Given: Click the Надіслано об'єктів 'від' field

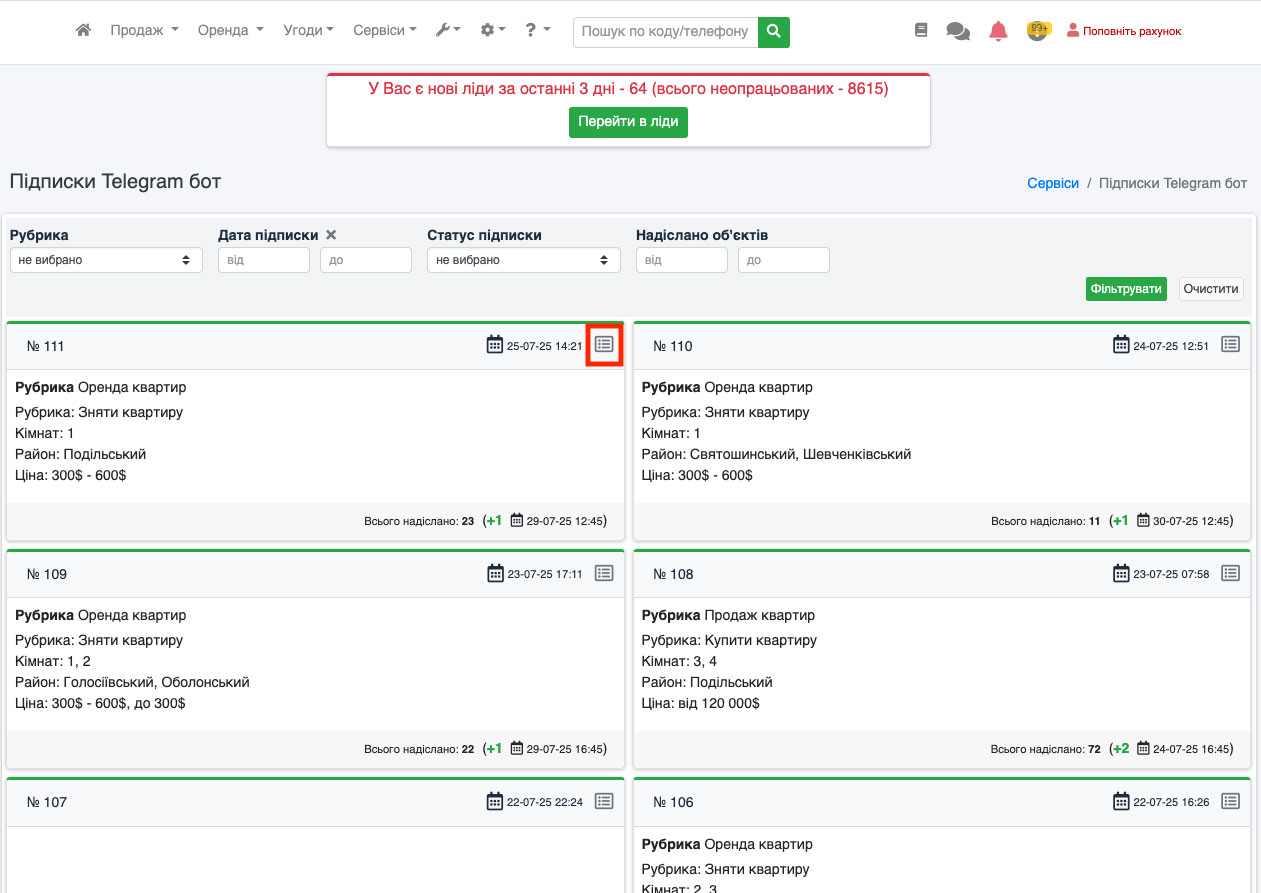Looking at the screenshot, I should (681, 260).
